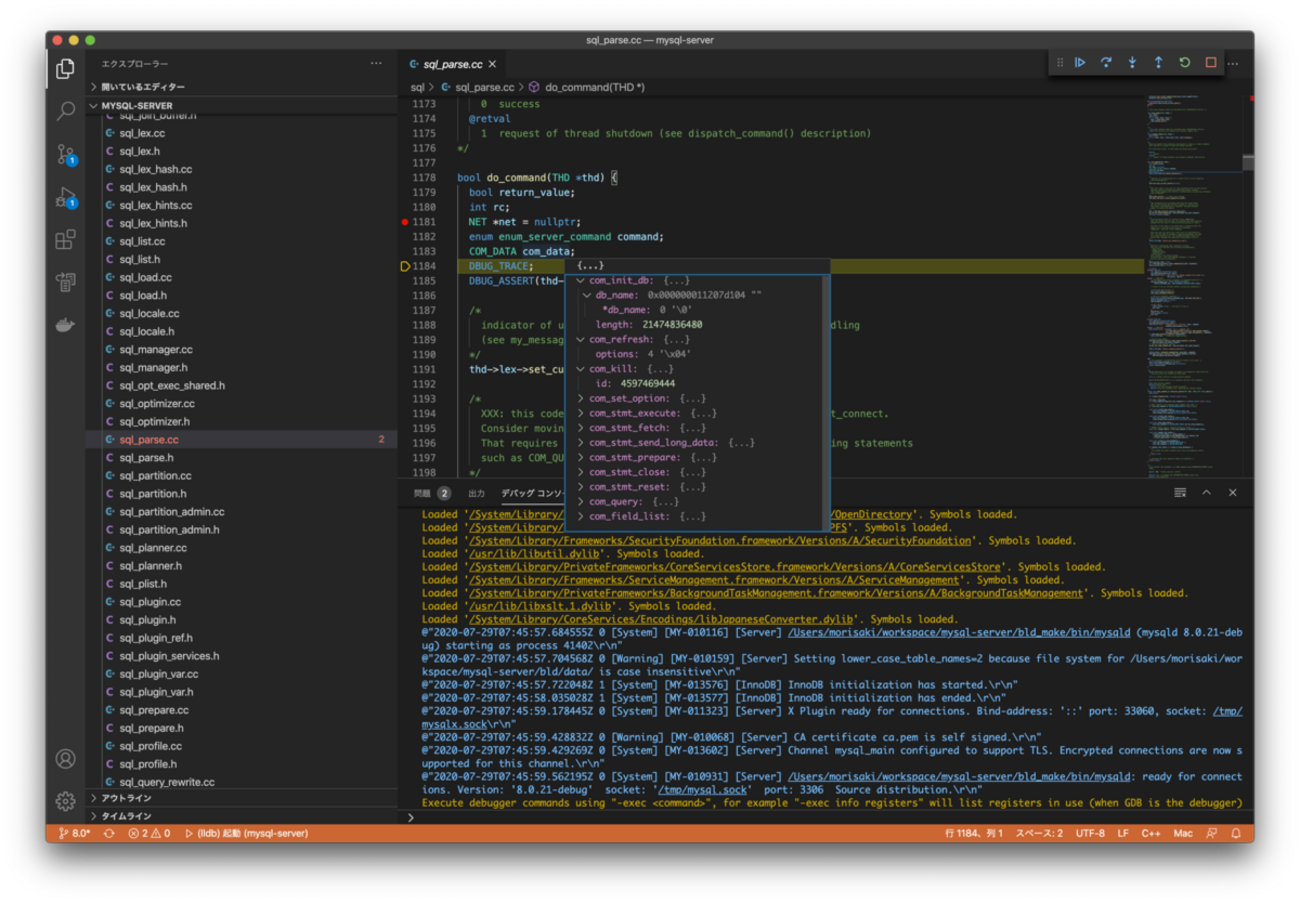
Task: Restart the debug session
Action: click(1184, 62)
